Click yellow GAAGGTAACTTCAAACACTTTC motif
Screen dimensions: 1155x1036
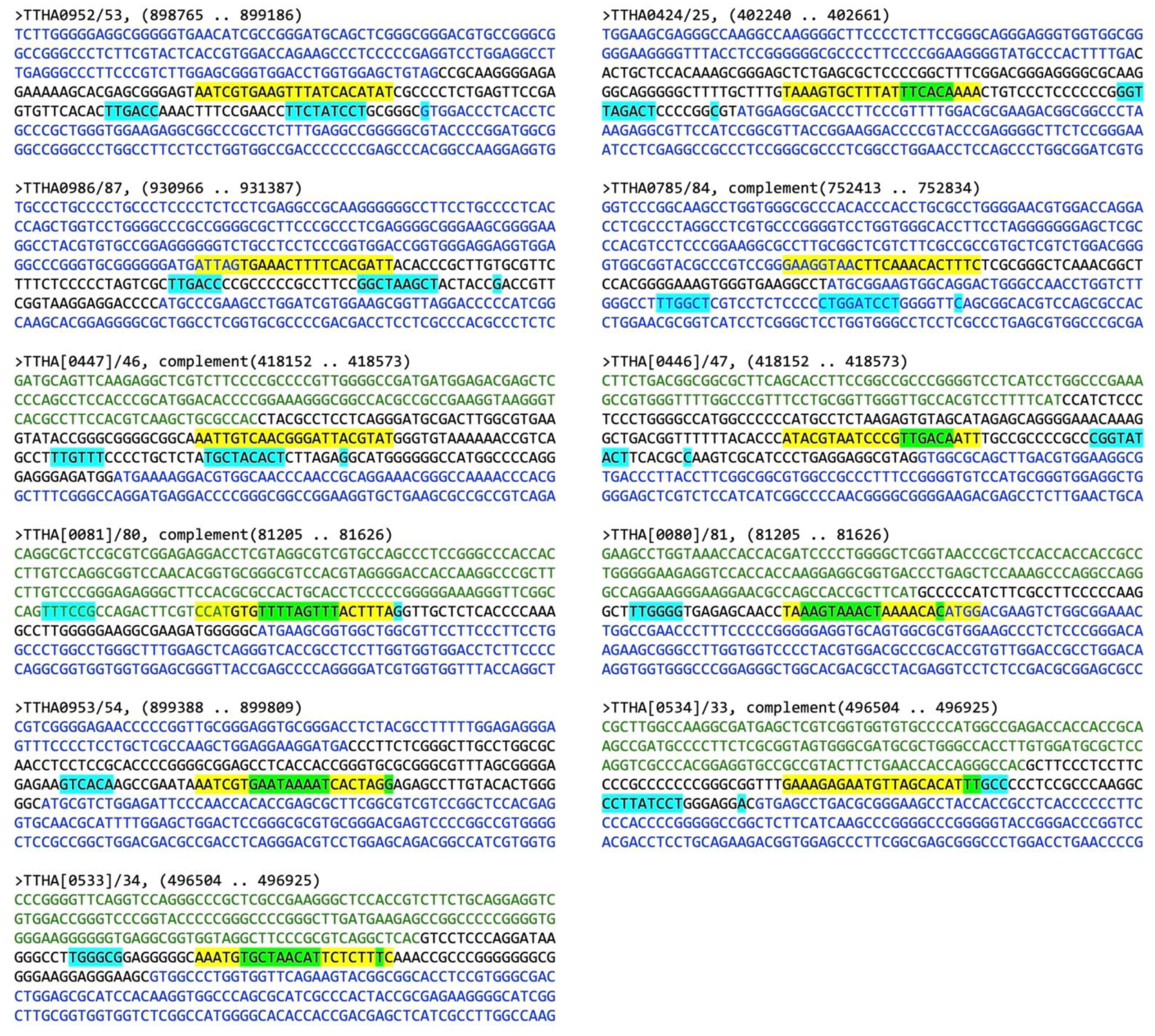pos(881,265)
